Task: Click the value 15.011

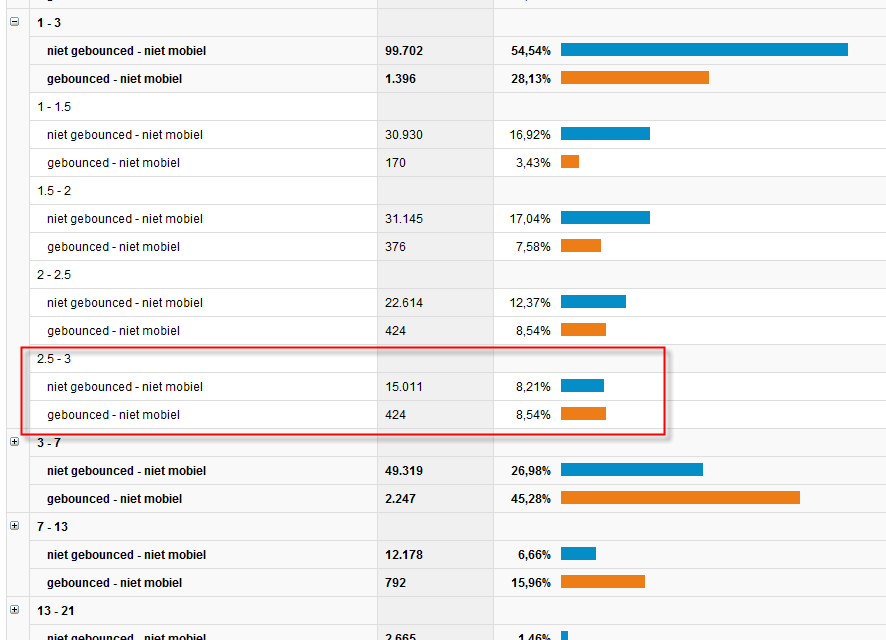Action: click(404, 387)
